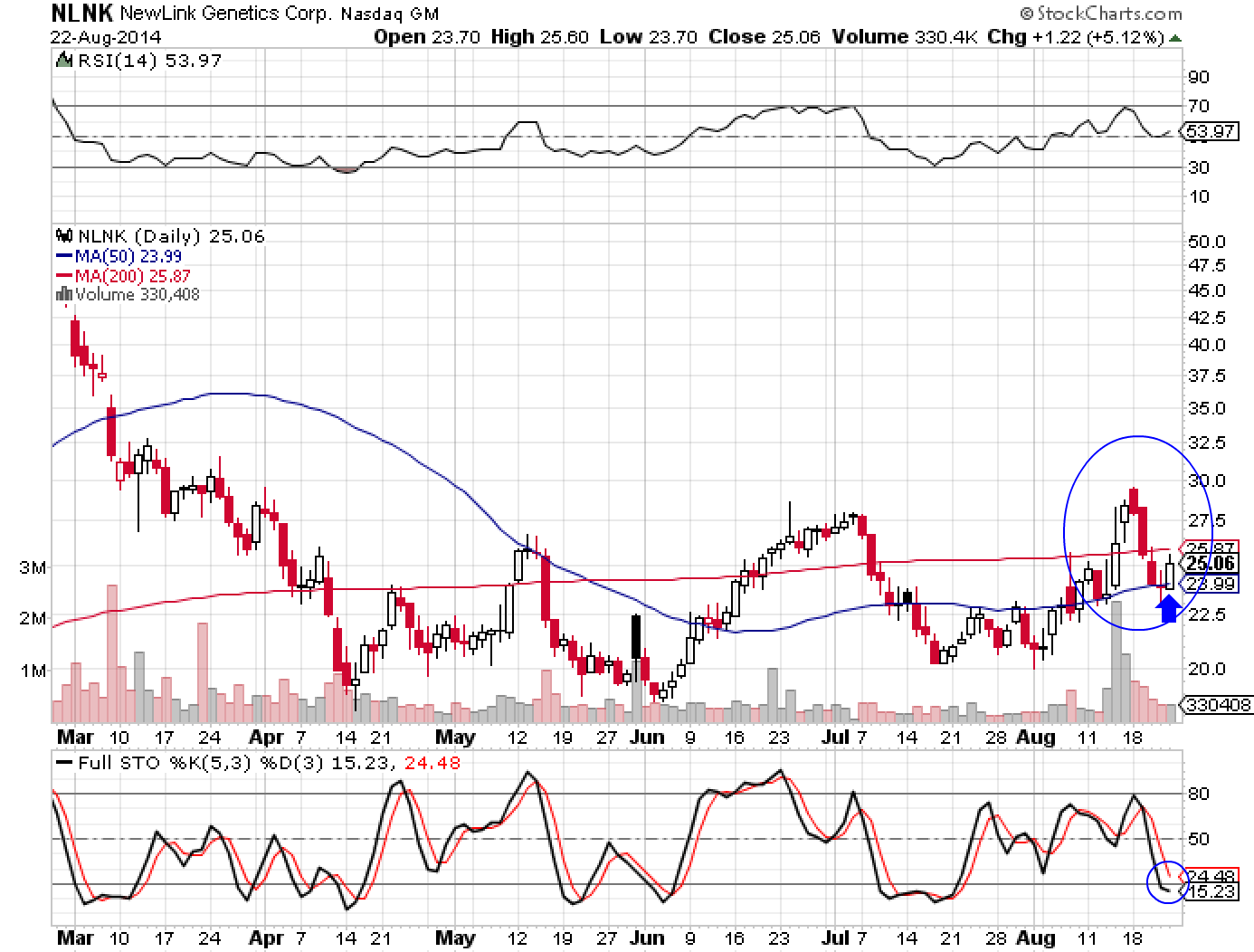Click the boxed 53.97 RSI axis tag
Viewport: 1254px width, 952px height.
click(x=1211, y=131)
